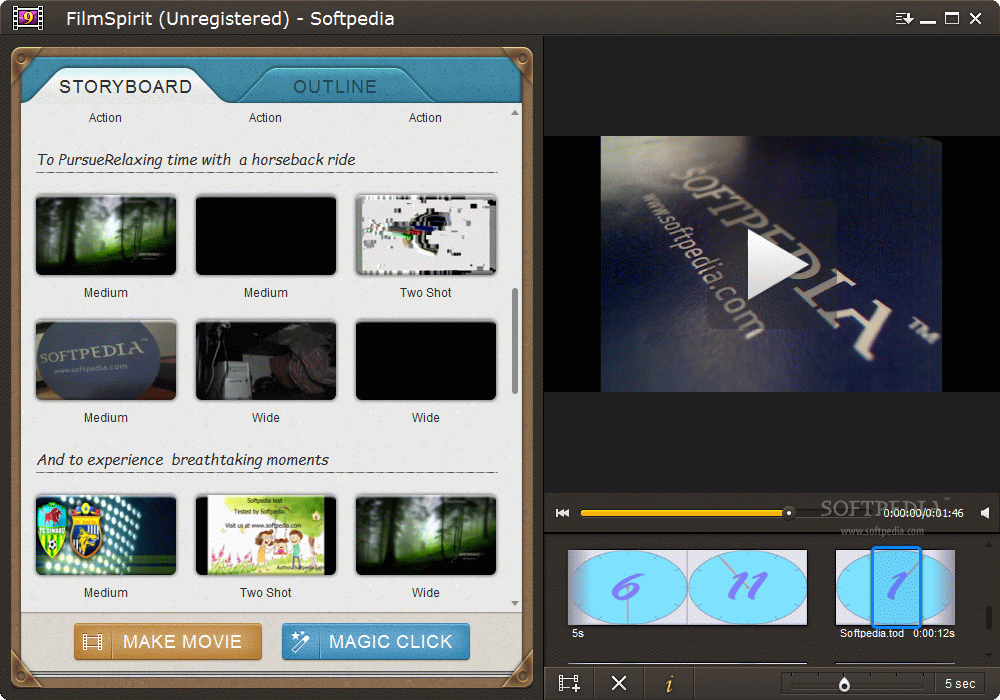The width and height of the screenshot is (1000, 700).
Task: Click the third 'Action' column label
Action: coord(425,118)
